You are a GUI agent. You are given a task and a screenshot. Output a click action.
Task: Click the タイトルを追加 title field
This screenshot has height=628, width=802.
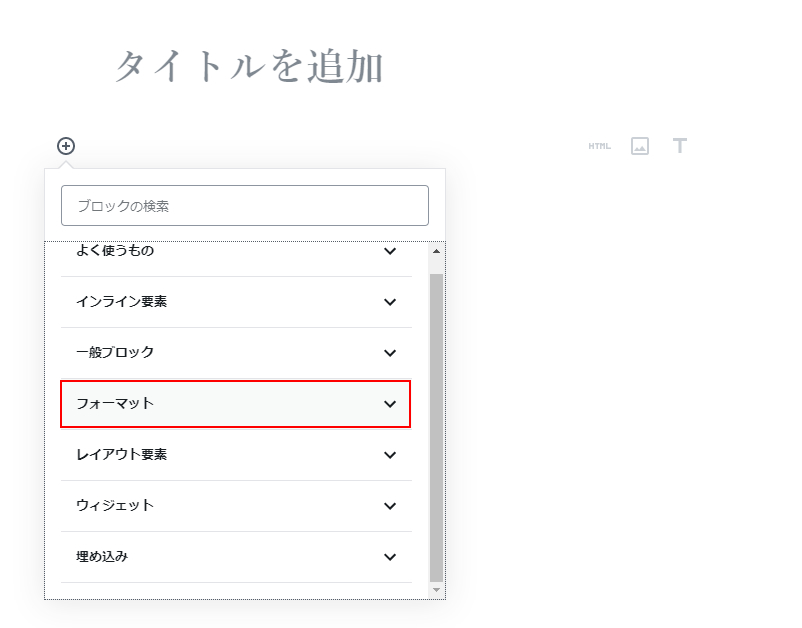[249, 67]
